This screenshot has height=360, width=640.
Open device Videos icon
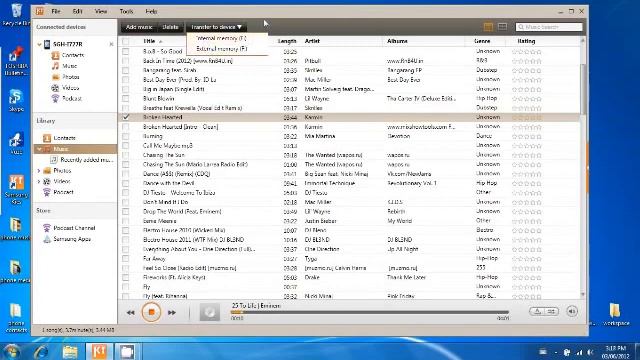[55, 88]
